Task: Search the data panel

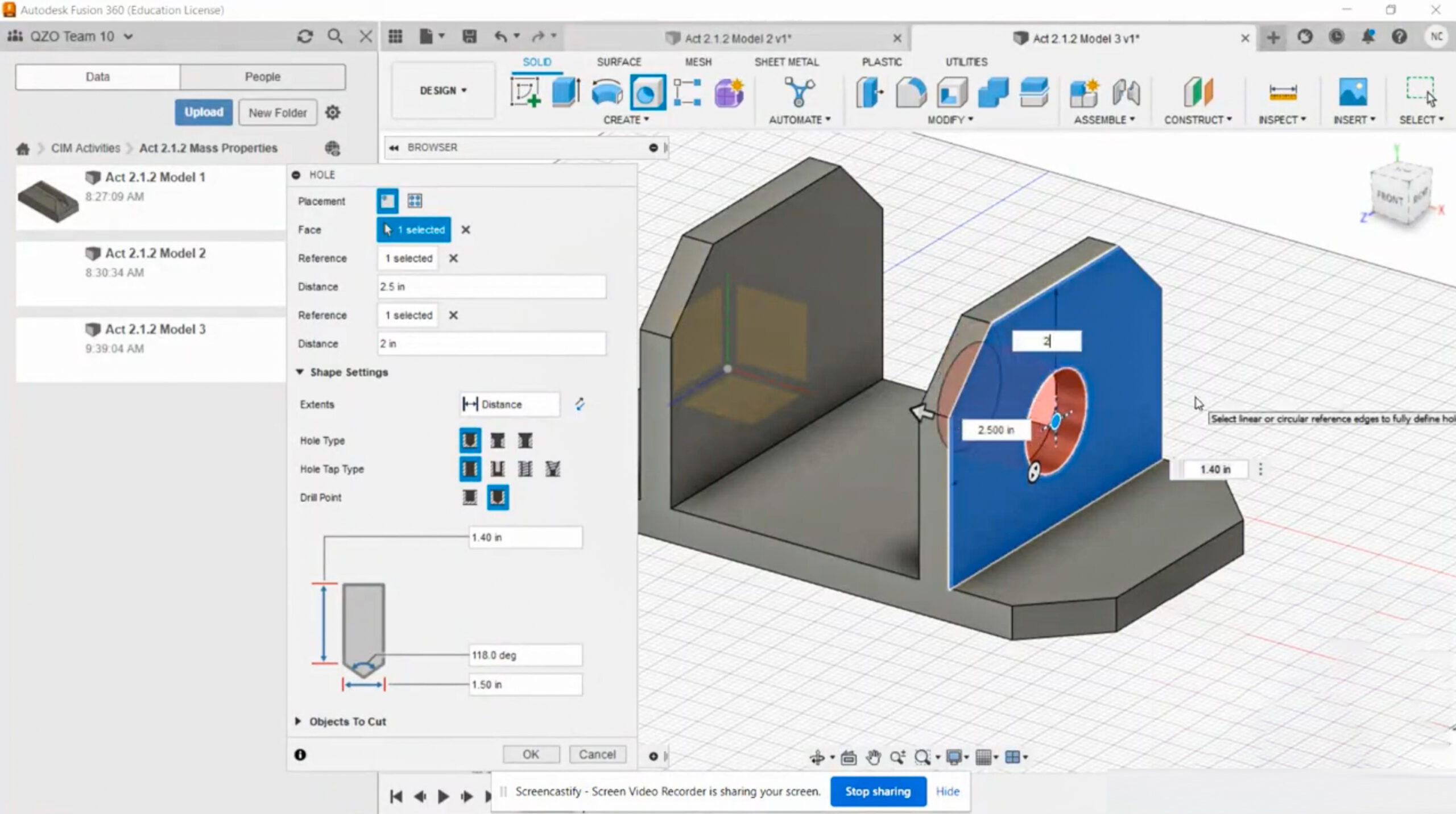Action: tap(335, 37)
